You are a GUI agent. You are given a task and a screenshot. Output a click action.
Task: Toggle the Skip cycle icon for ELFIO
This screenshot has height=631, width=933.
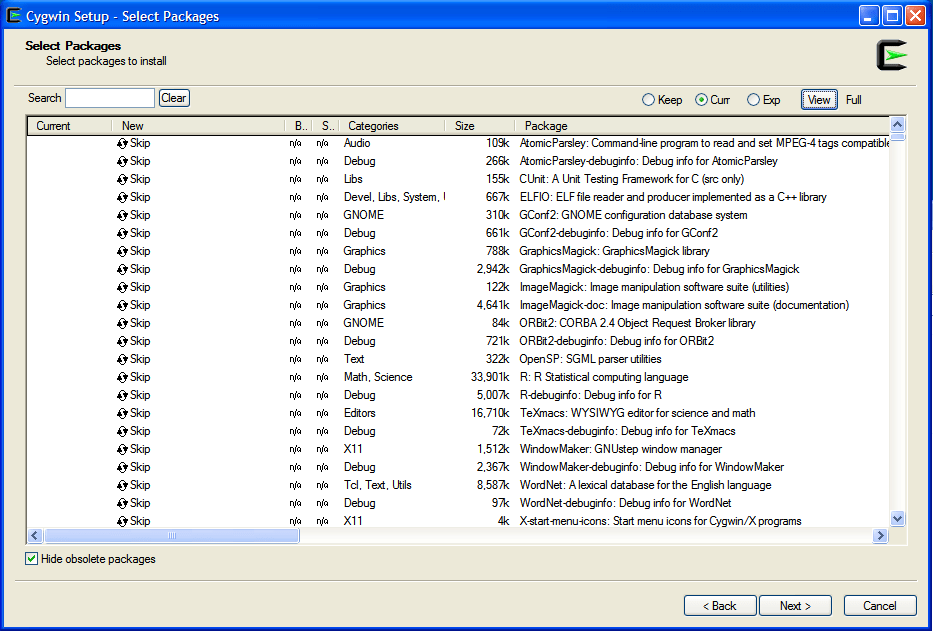click(x=123, y=197)
